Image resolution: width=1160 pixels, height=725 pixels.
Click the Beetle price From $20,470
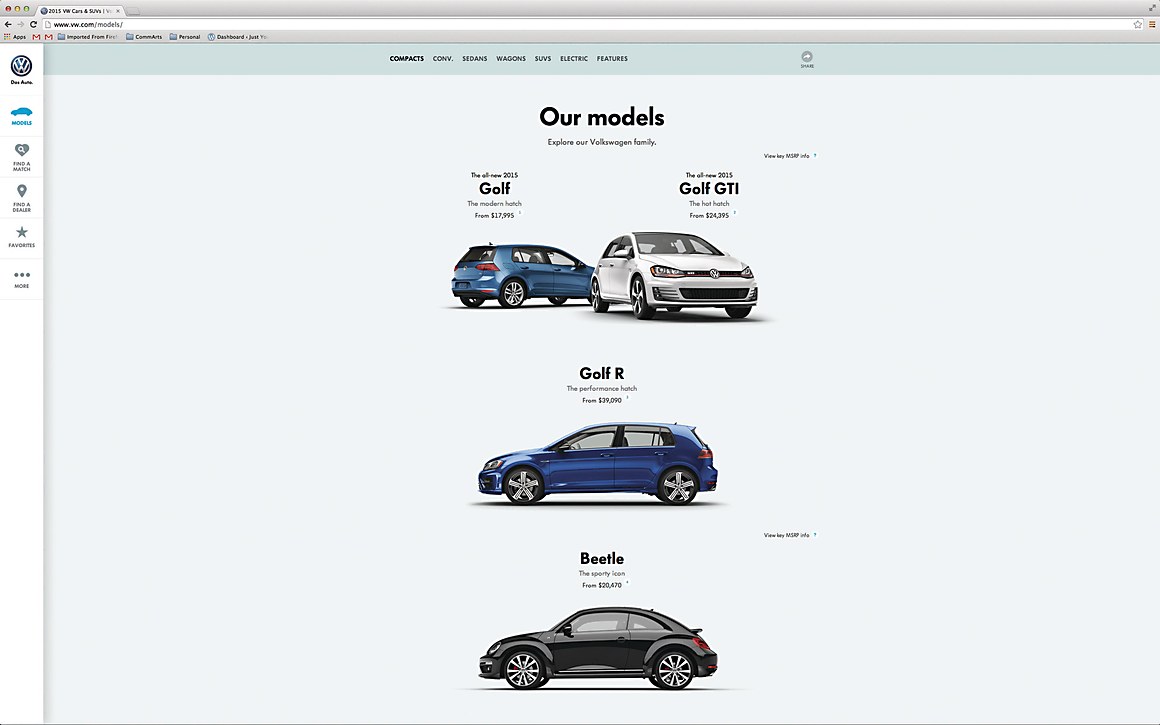point(601,585)
